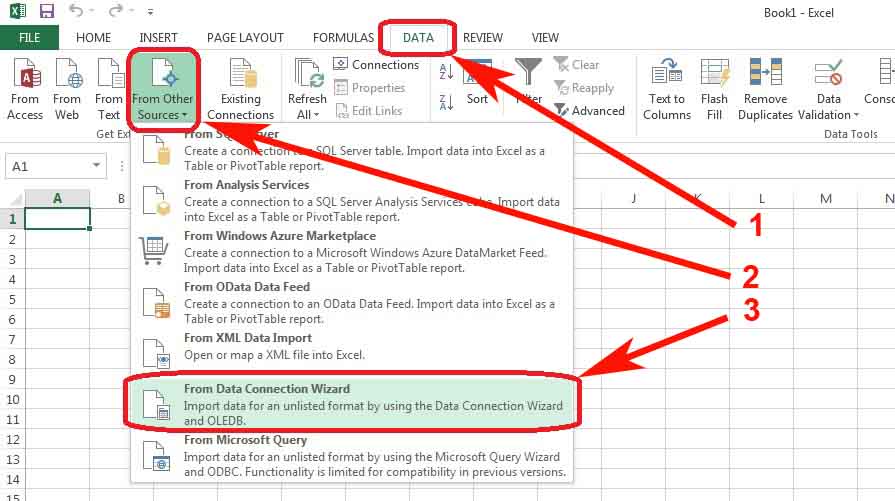The height and width of the screenshot is (501, 895).
Task: Click the Select All corner triangle
Action: (x=16, y=199)
